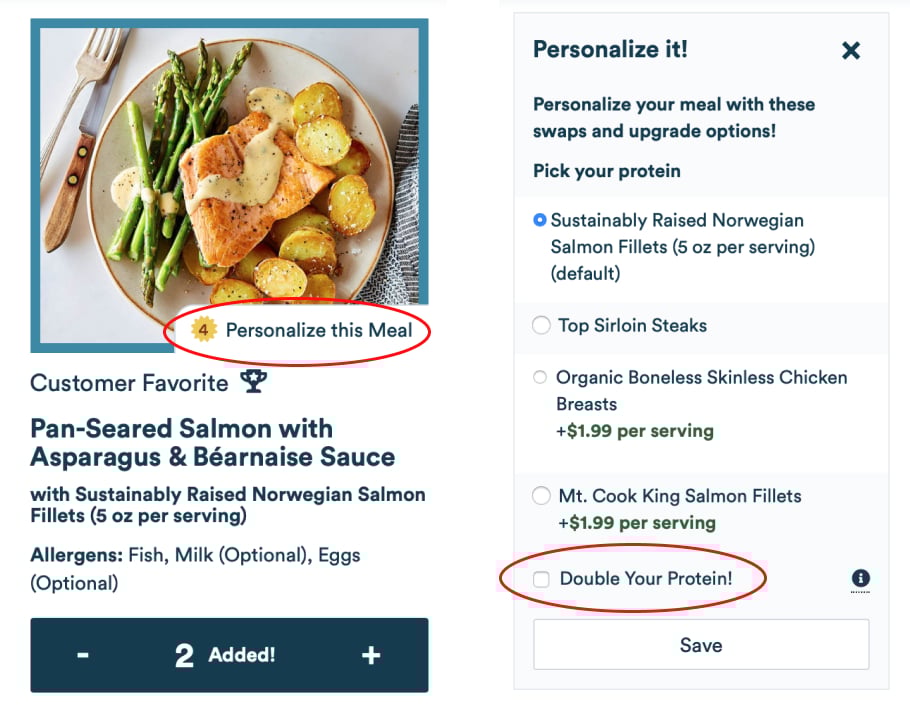Increase meal quantity with plus button
This screenshot has height=706, width=910.
pyautogui.click(x=371, y=655)
